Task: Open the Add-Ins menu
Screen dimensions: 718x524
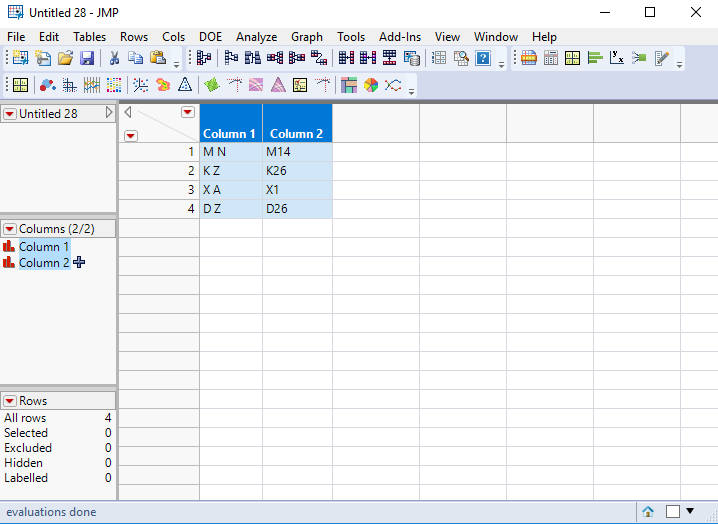Action: pyautogui.click(x=400, y=37)
